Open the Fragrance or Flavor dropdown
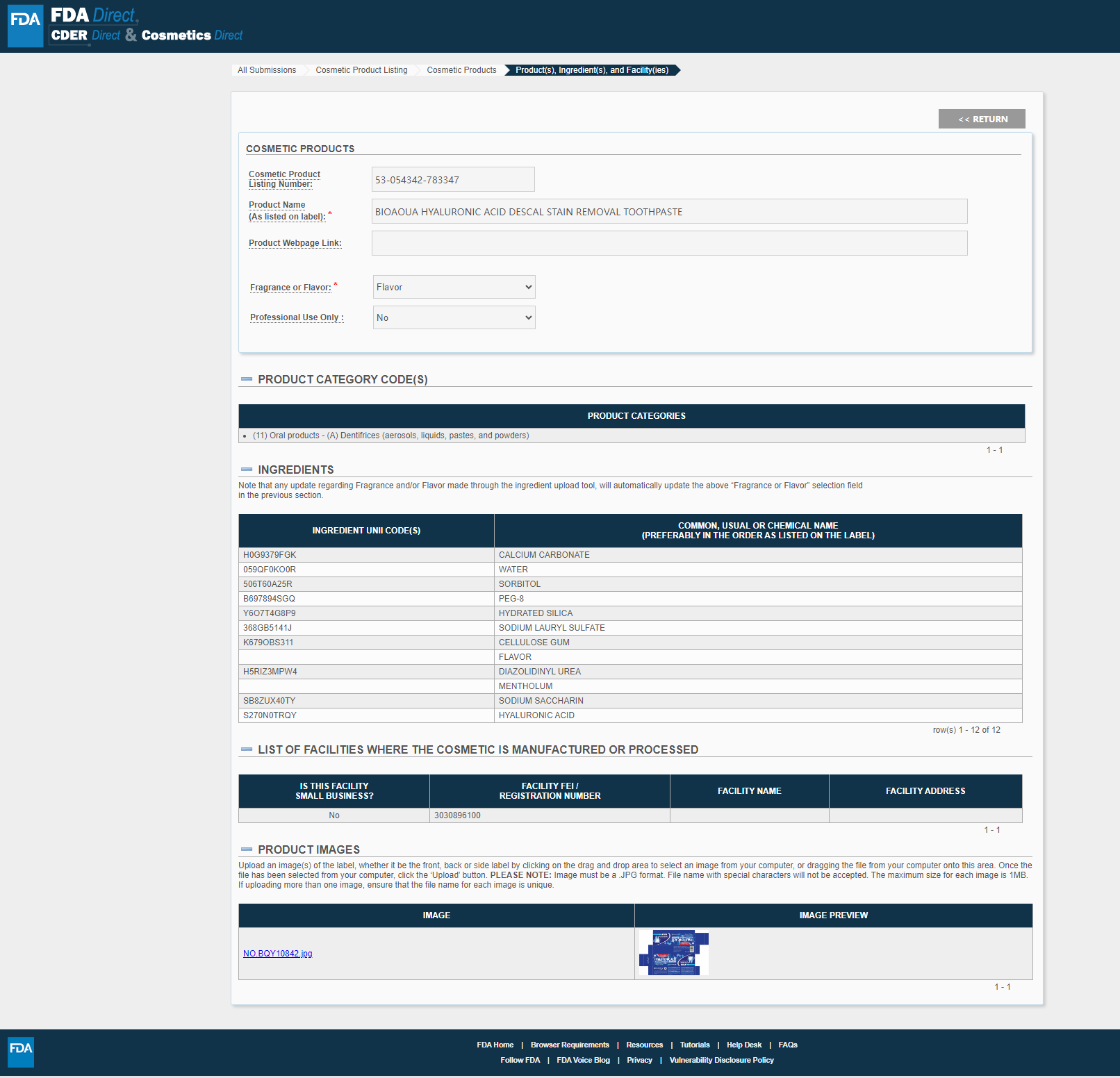The image size is (1120, 1078). (454, 287)
